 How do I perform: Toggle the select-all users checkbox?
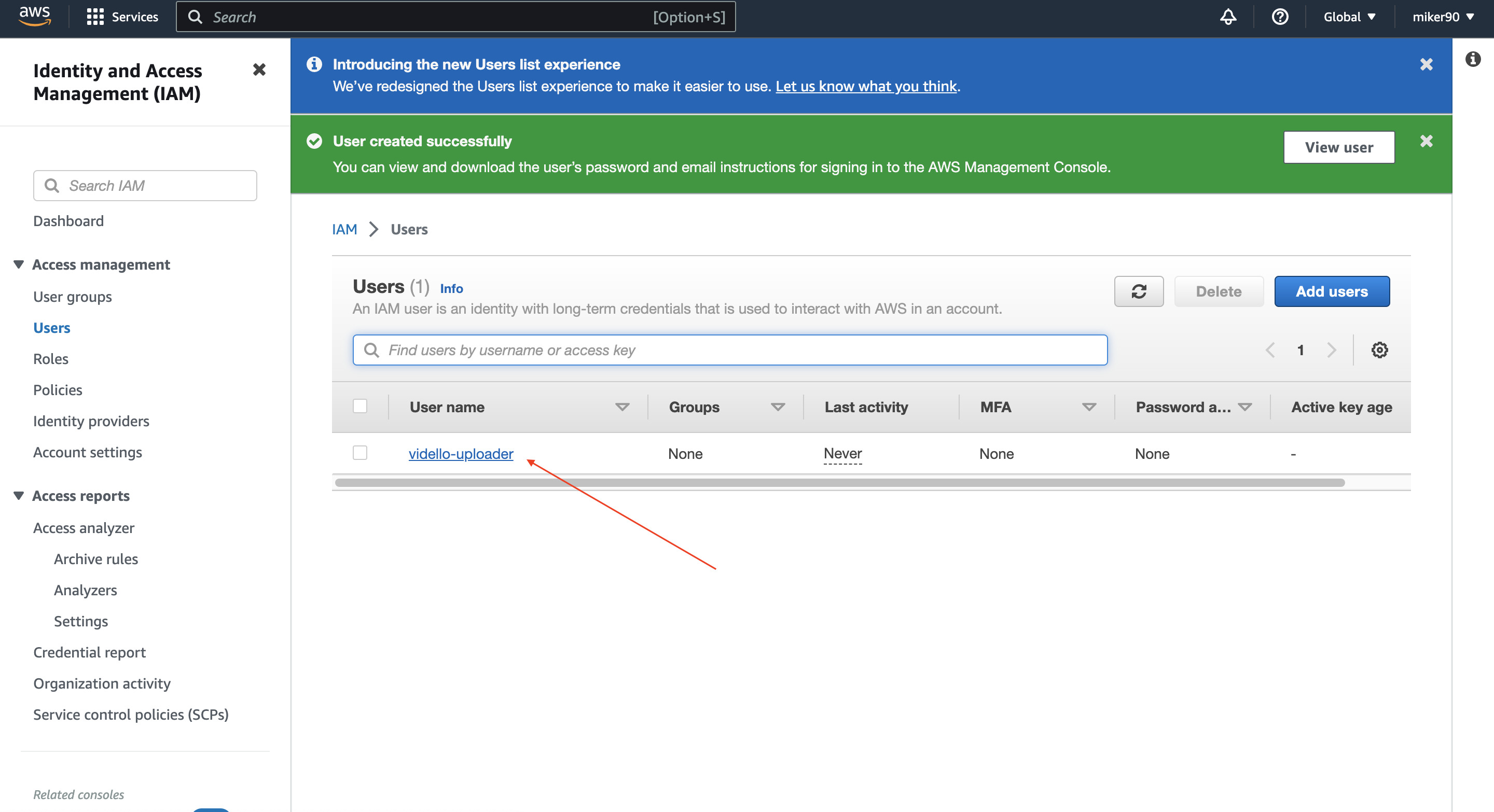pyautogui.click(x=359, y=407)
